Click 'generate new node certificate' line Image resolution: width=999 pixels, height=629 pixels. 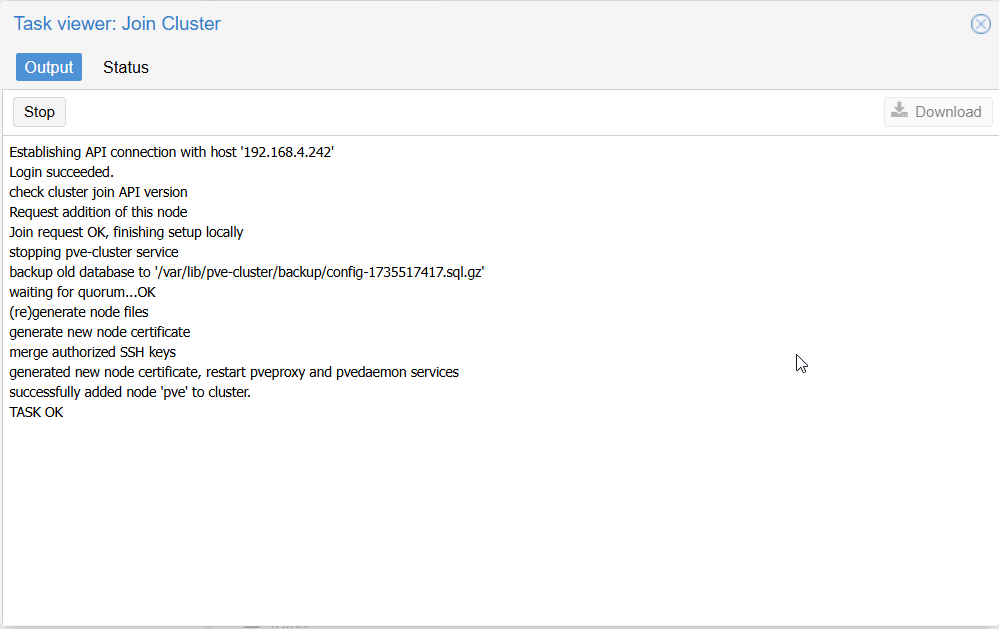[x=99, y=332]
